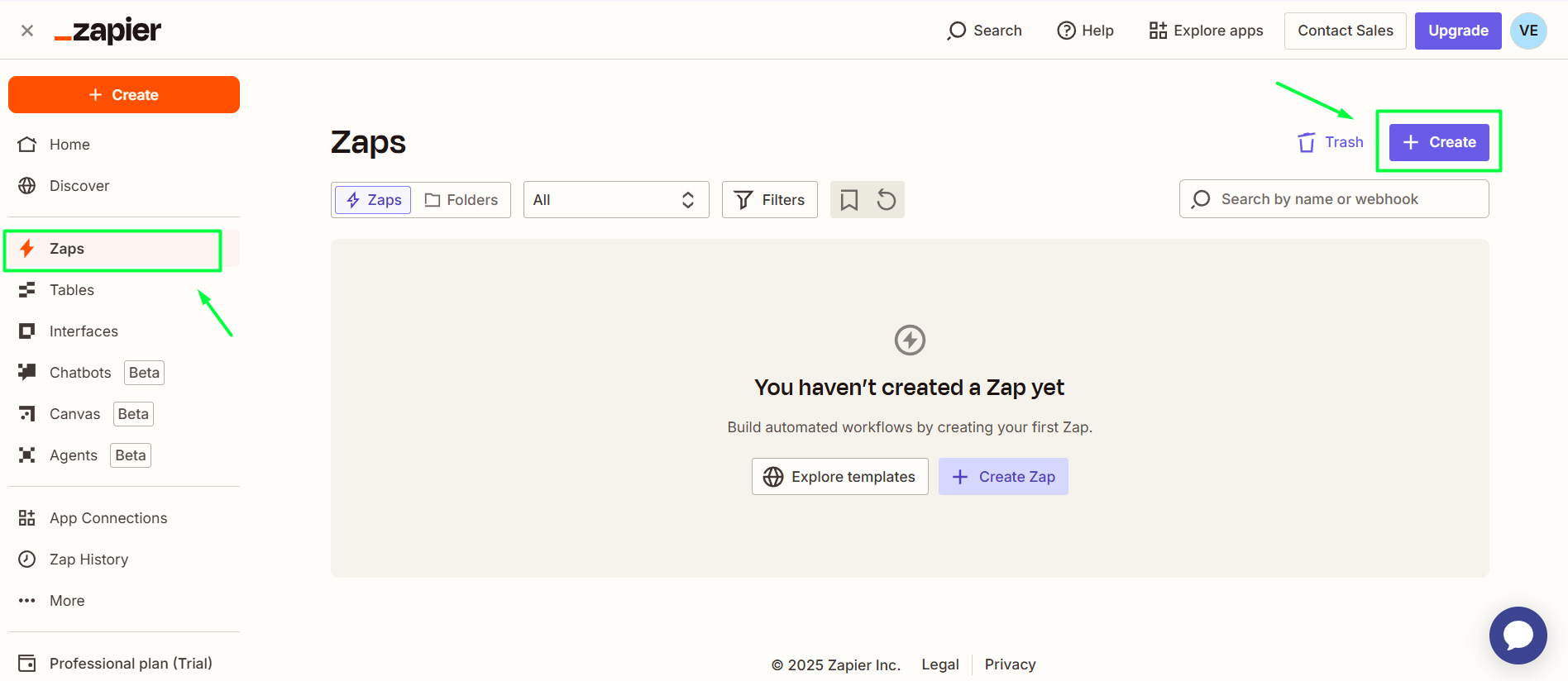Click the Zaps lightning bolt icon in sidebar
Screen dimensions: 1568x681
(27, 249)
